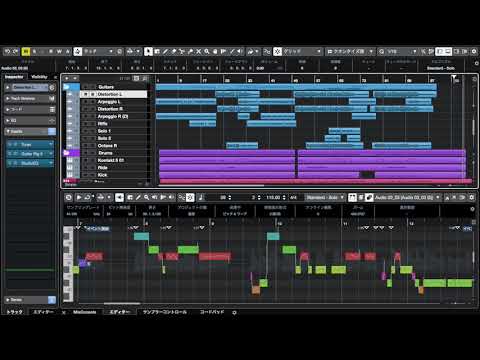Expand the Track Versions inspector section
Viewport: 480px width, 360px height.
point(29,98)
